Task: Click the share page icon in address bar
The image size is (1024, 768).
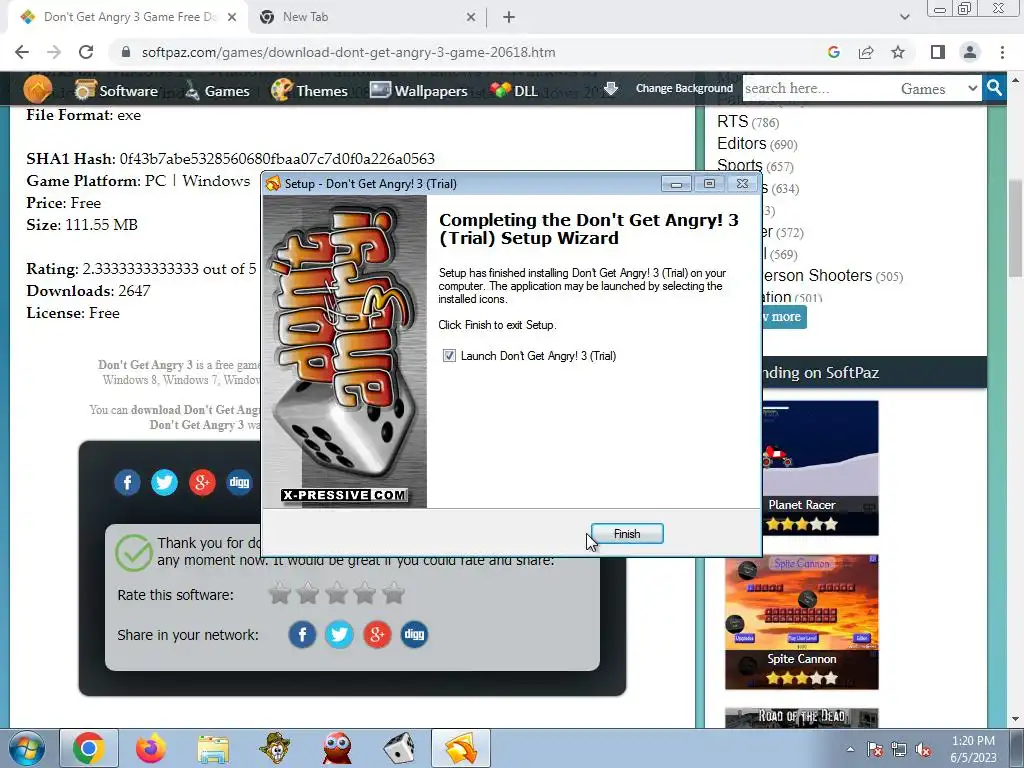Action: (x=866, y=52)
